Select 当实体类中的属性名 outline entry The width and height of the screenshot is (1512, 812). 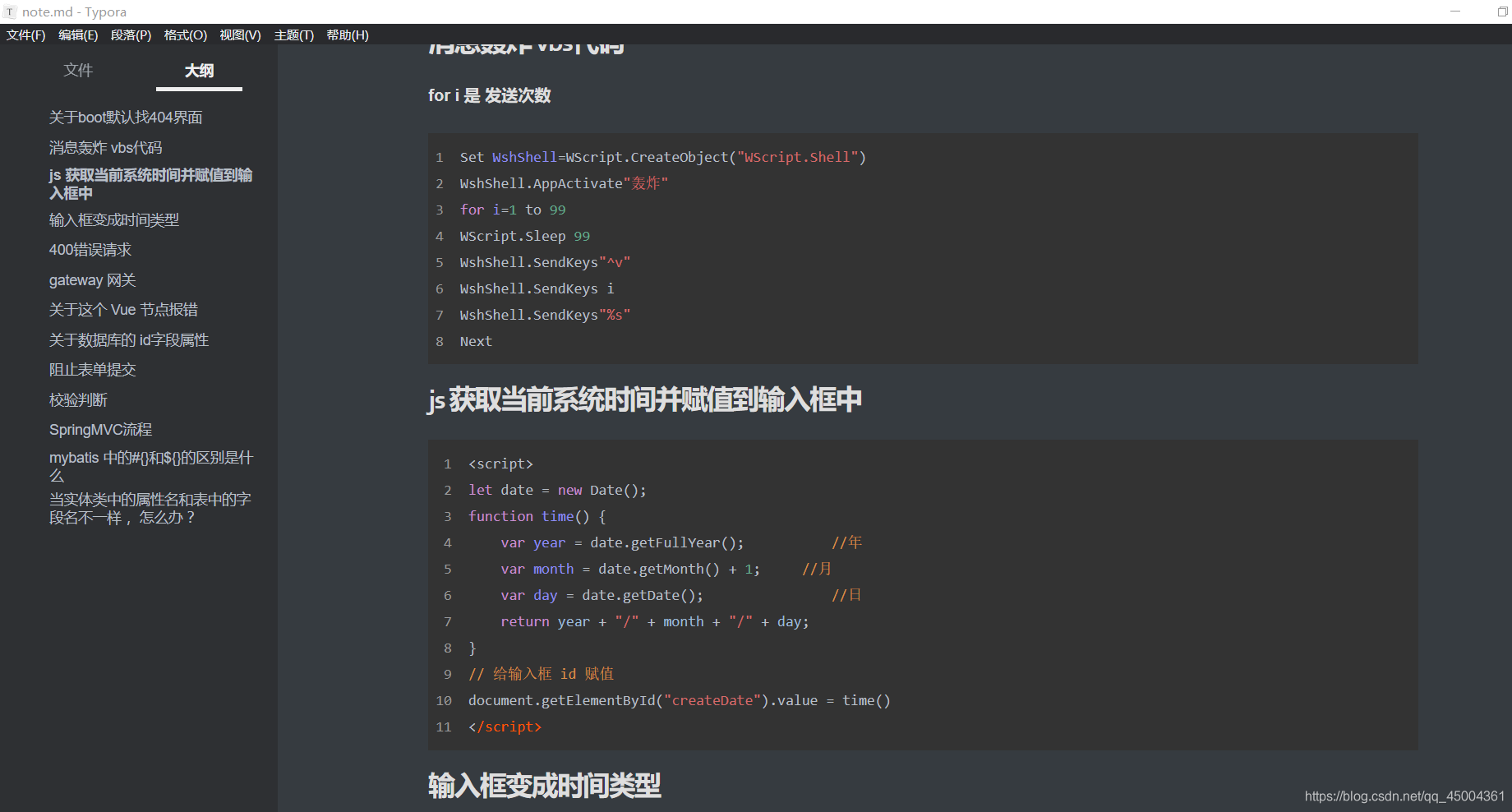150,509
